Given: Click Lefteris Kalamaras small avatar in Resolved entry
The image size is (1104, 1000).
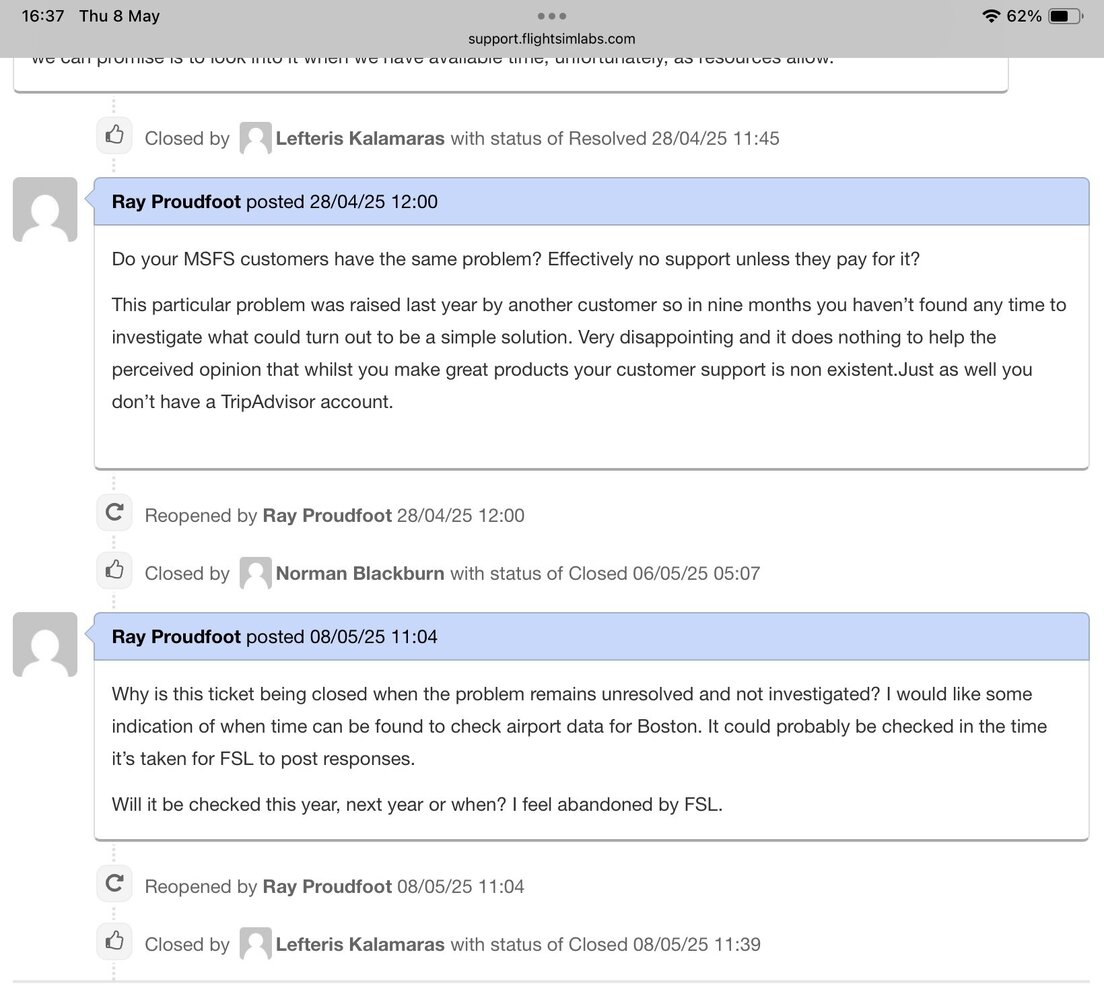Looking at the screenshot, I should click(x=256, y=138).
